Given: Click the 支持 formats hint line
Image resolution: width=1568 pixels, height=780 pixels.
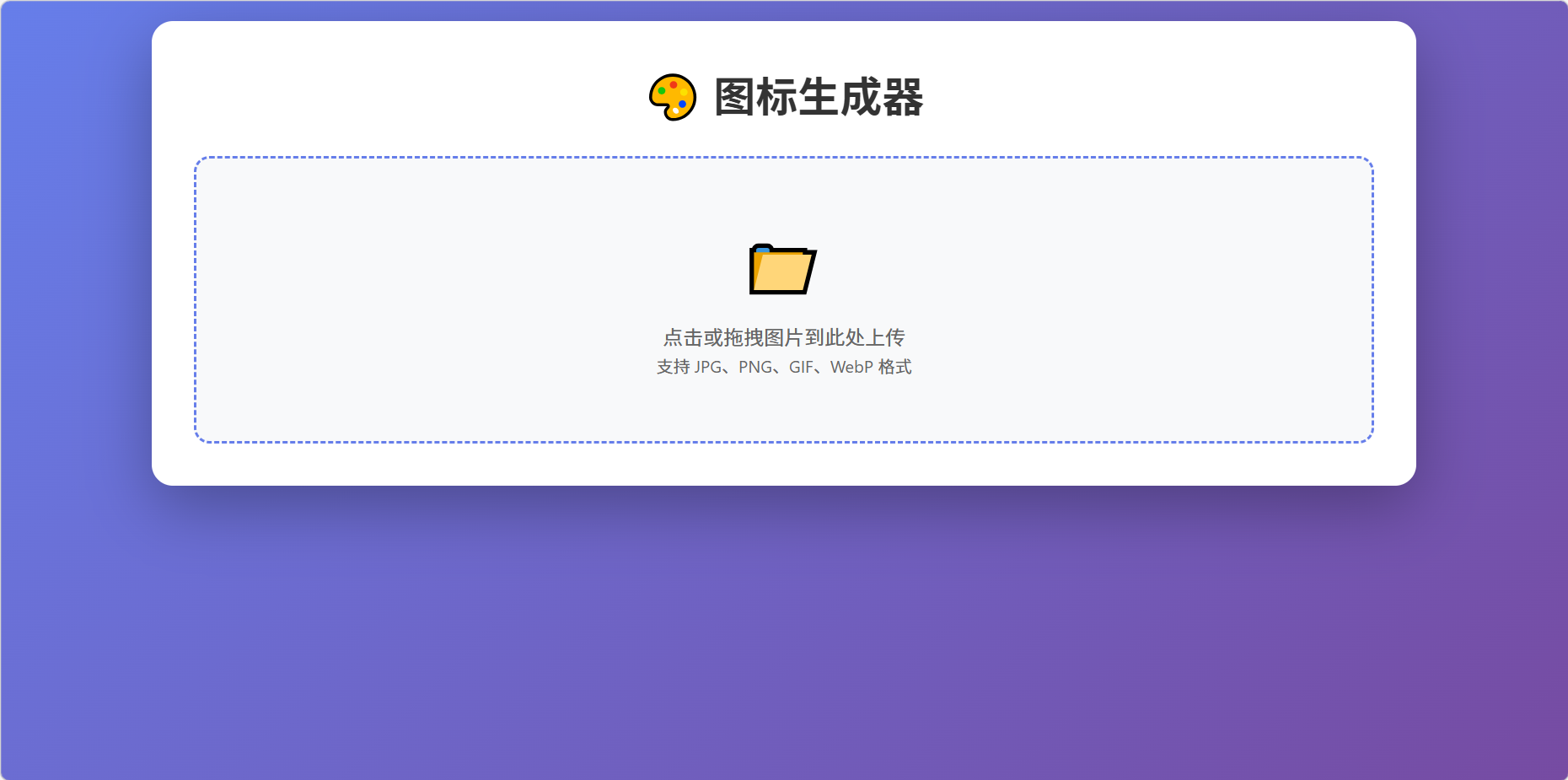Looking at the screenshot, I should (784, 367).
